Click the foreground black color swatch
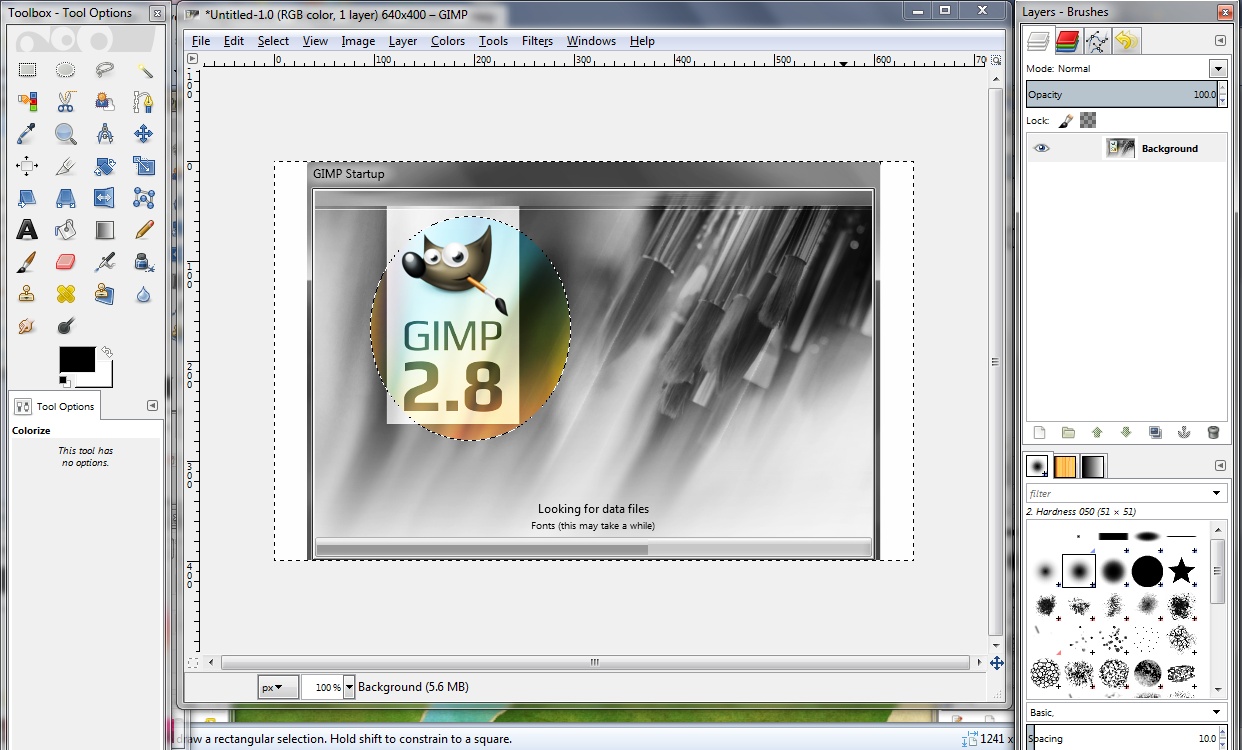Viewport: 1242px width, 750px height. coord(76,358)
